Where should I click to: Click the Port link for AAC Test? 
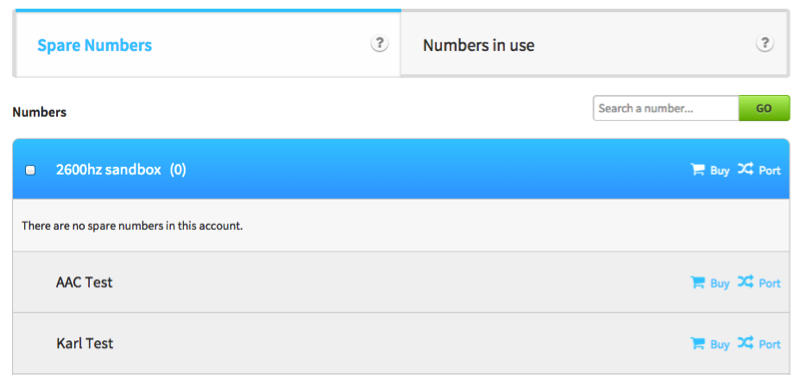coord(769,283)
